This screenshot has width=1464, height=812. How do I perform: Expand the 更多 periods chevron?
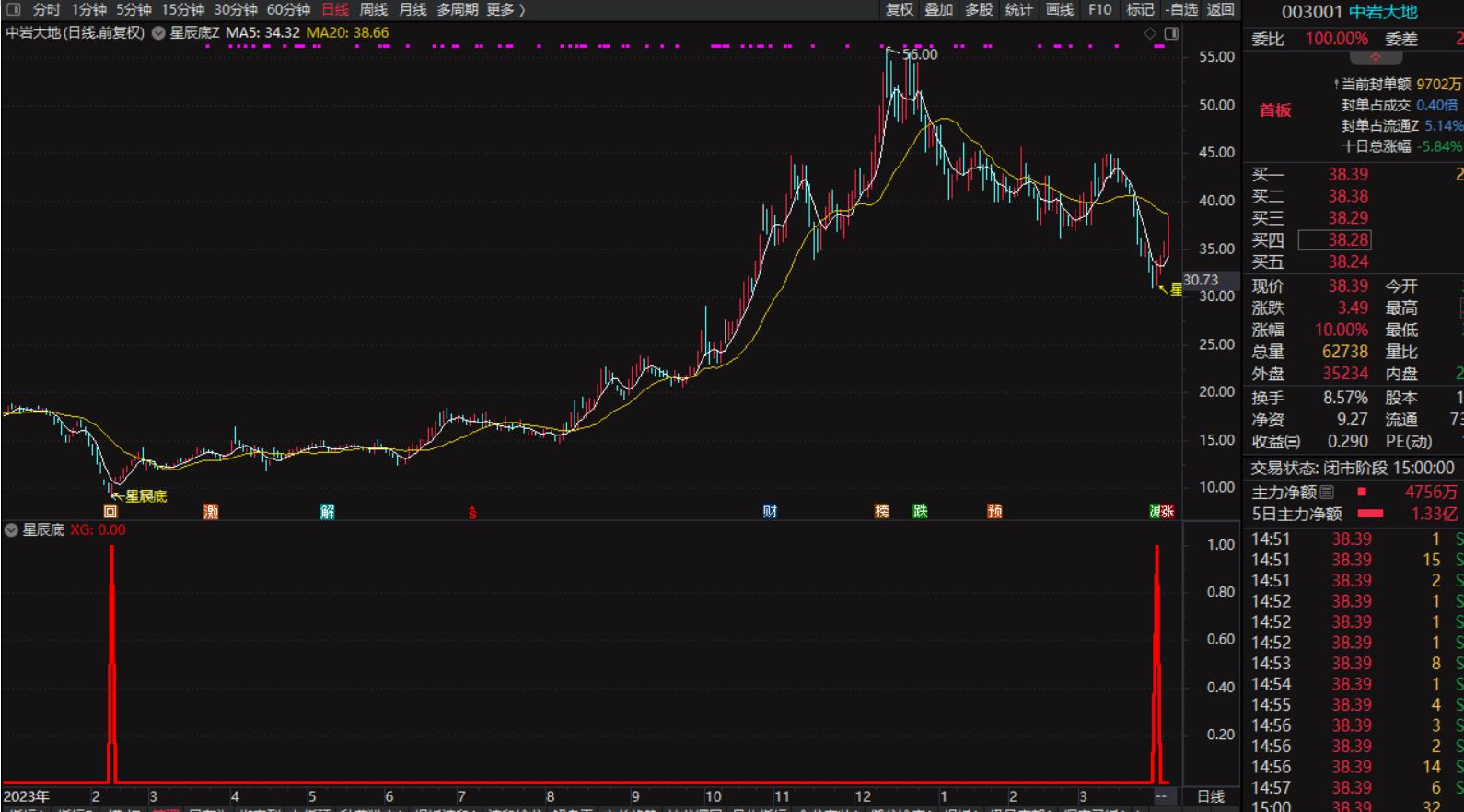coord(522,9)
